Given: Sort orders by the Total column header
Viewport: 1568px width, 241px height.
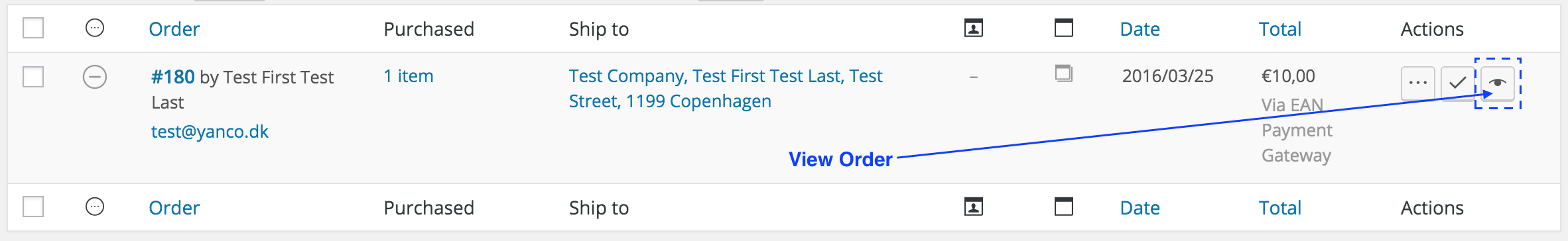Looking at the screenshot, I should pos(1280,29).
